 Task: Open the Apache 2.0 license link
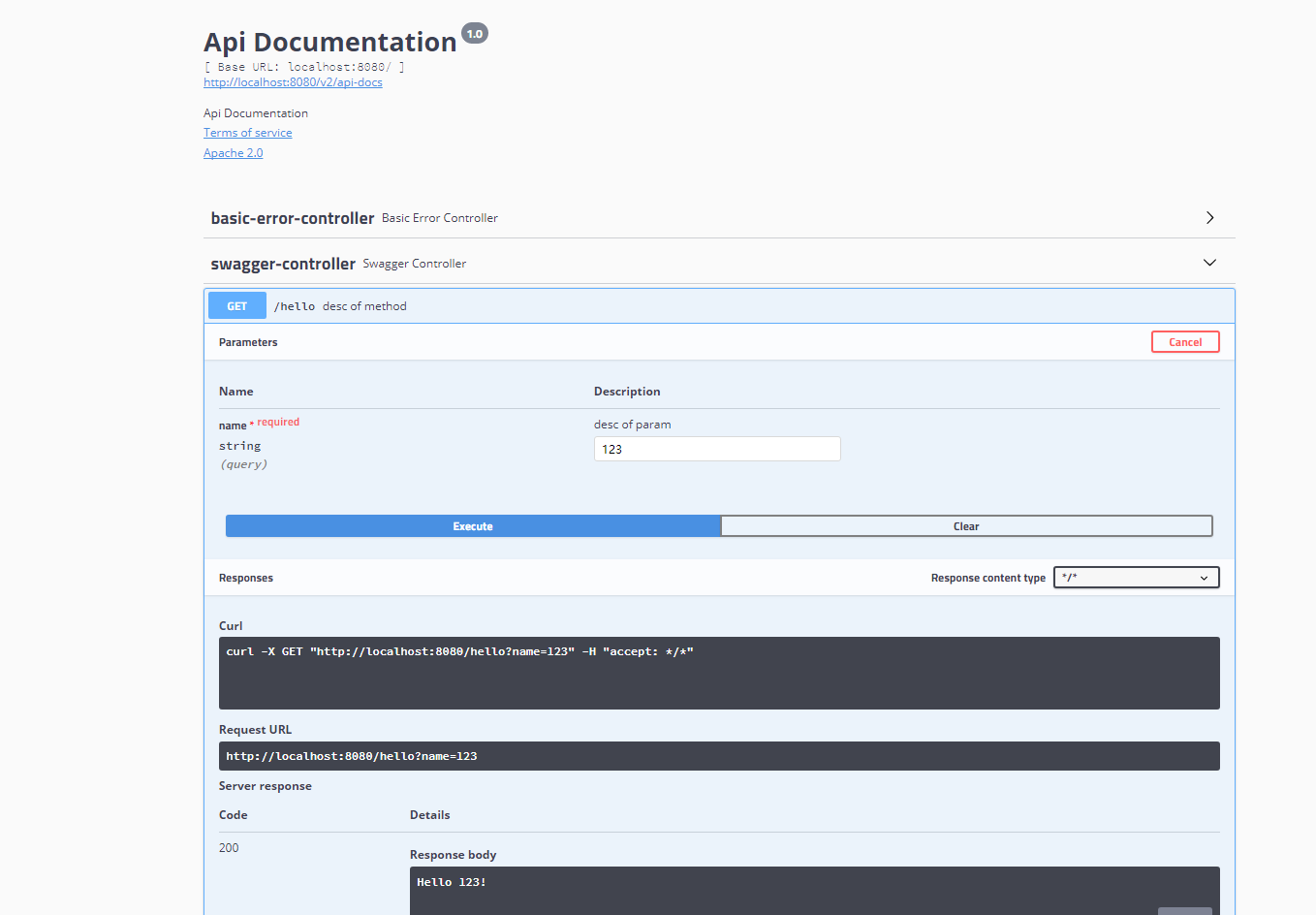pos(233,153)
